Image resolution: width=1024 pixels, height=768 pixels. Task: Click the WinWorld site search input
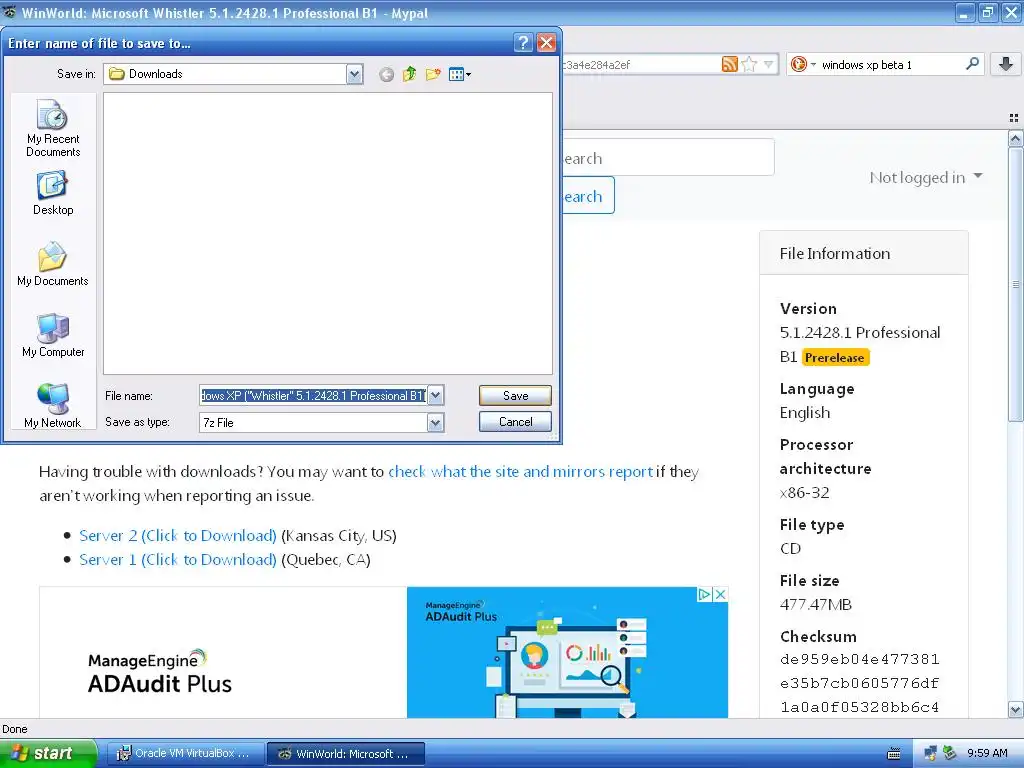point(668,157)
